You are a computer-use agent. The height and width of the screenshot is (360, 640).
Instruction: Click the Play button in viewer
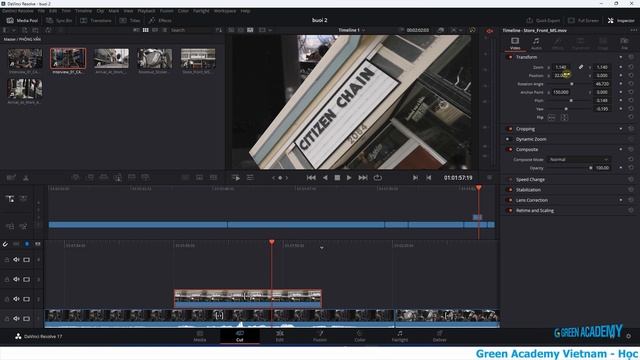click(349, 178)
